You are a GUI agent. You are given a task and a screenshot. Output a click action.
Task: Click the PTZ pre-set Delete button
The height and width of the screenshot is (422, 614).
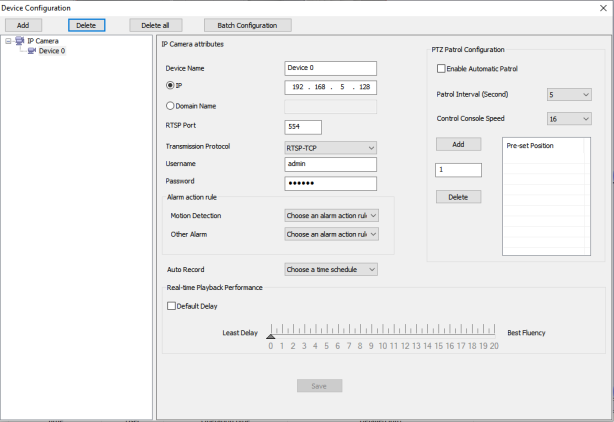(x=459, y=197)
